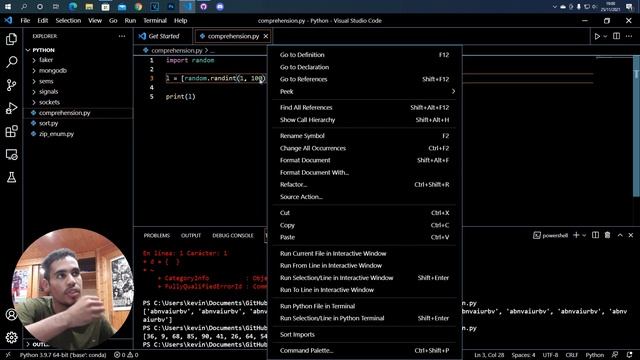Open editor More Actions ellipsis

pyautogui.click(x=629, y=36)
